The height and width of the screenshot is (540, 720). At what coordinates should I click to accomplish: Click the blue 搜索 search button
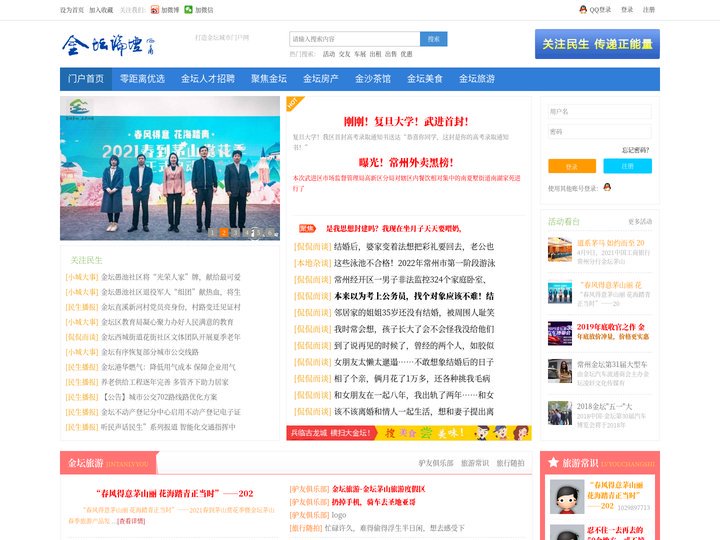tap(433, 39)
